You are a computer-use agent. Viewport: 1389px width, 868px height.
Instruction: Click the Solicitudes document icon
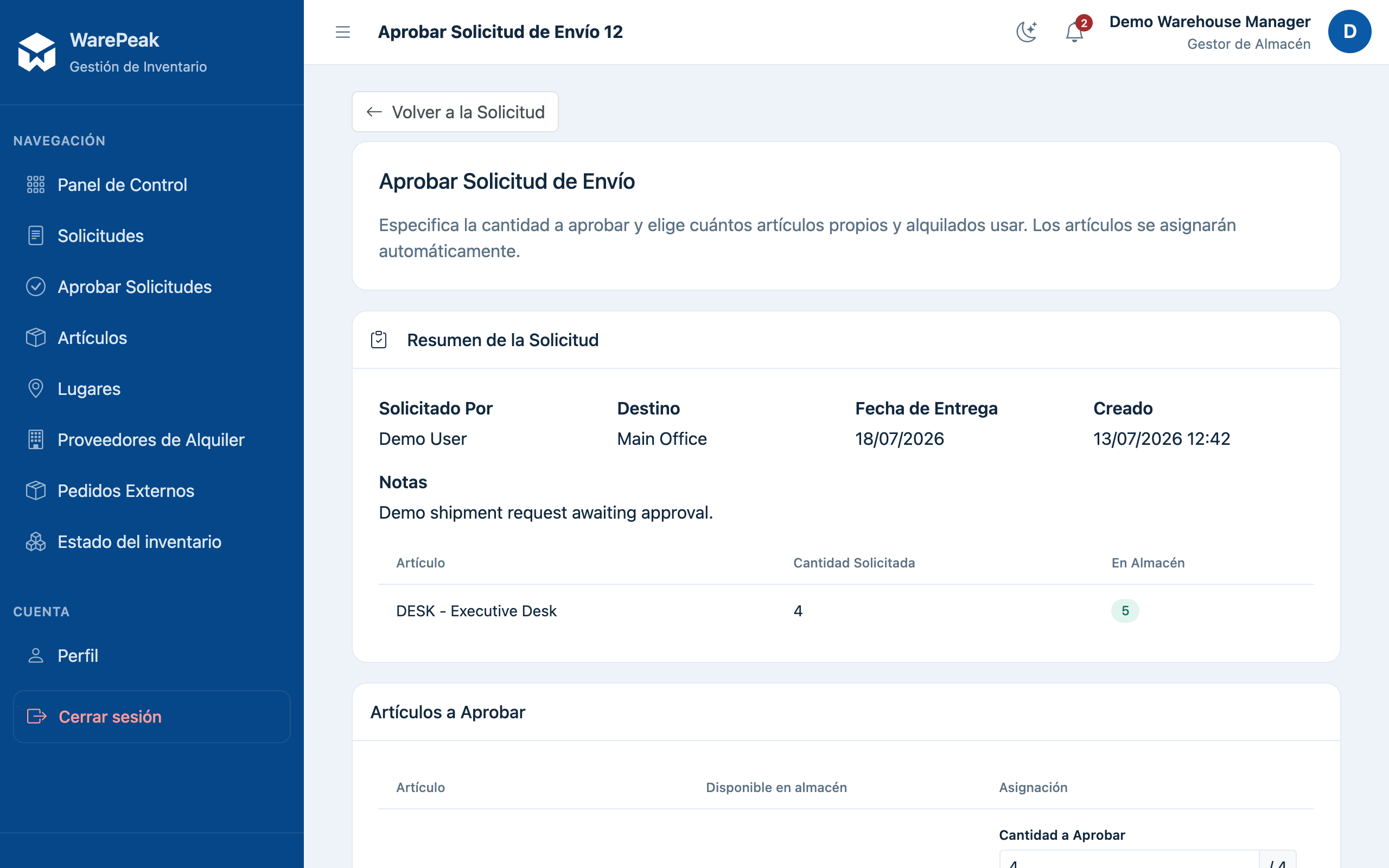pos(36,236)
